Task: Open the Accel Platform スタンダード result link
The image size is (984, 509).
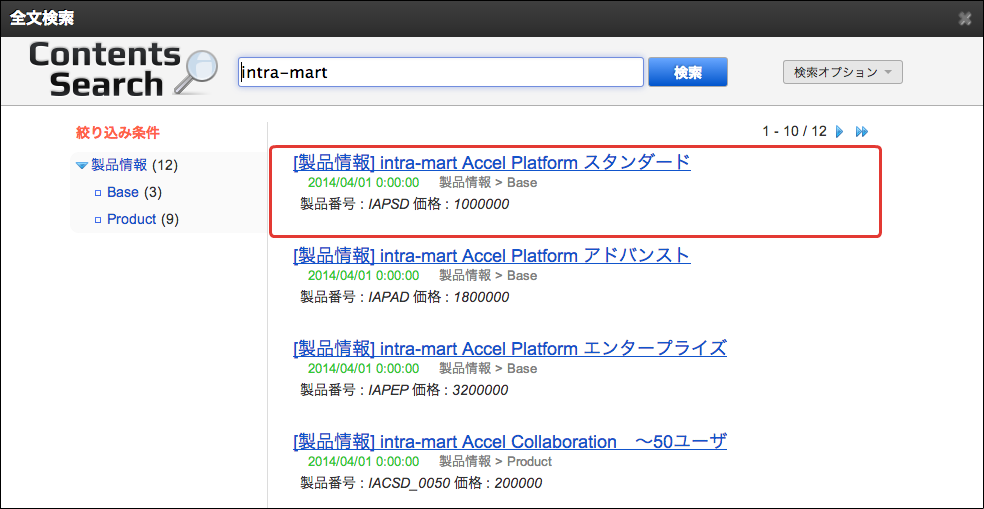Action: 491,162
